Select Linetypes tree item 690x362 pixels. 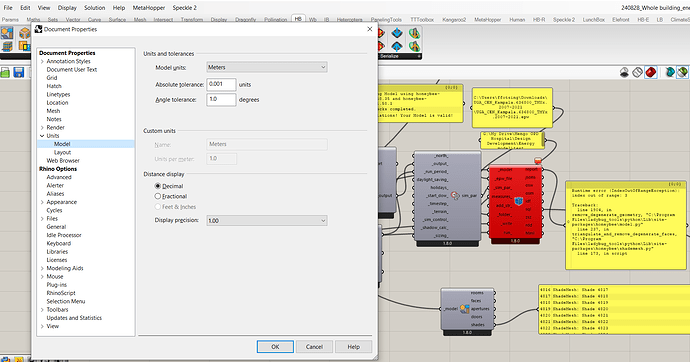coord(58,95)
